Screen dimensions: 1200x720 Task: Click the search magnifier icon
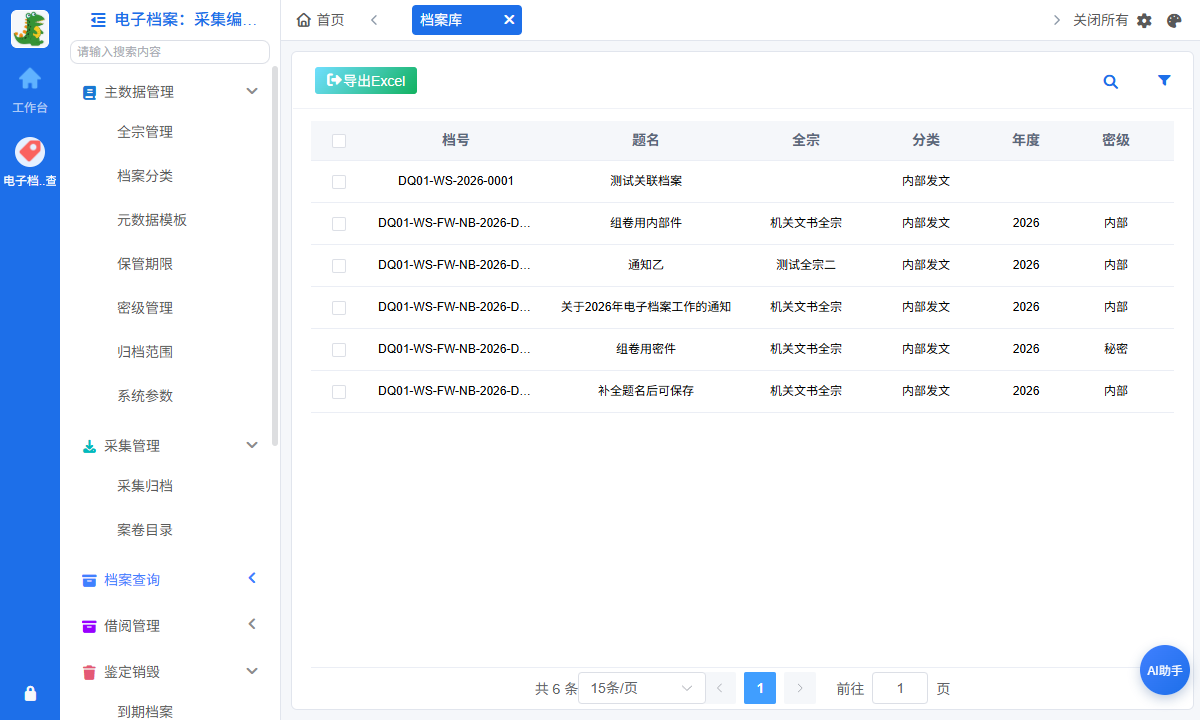(x=1110, y=82)
